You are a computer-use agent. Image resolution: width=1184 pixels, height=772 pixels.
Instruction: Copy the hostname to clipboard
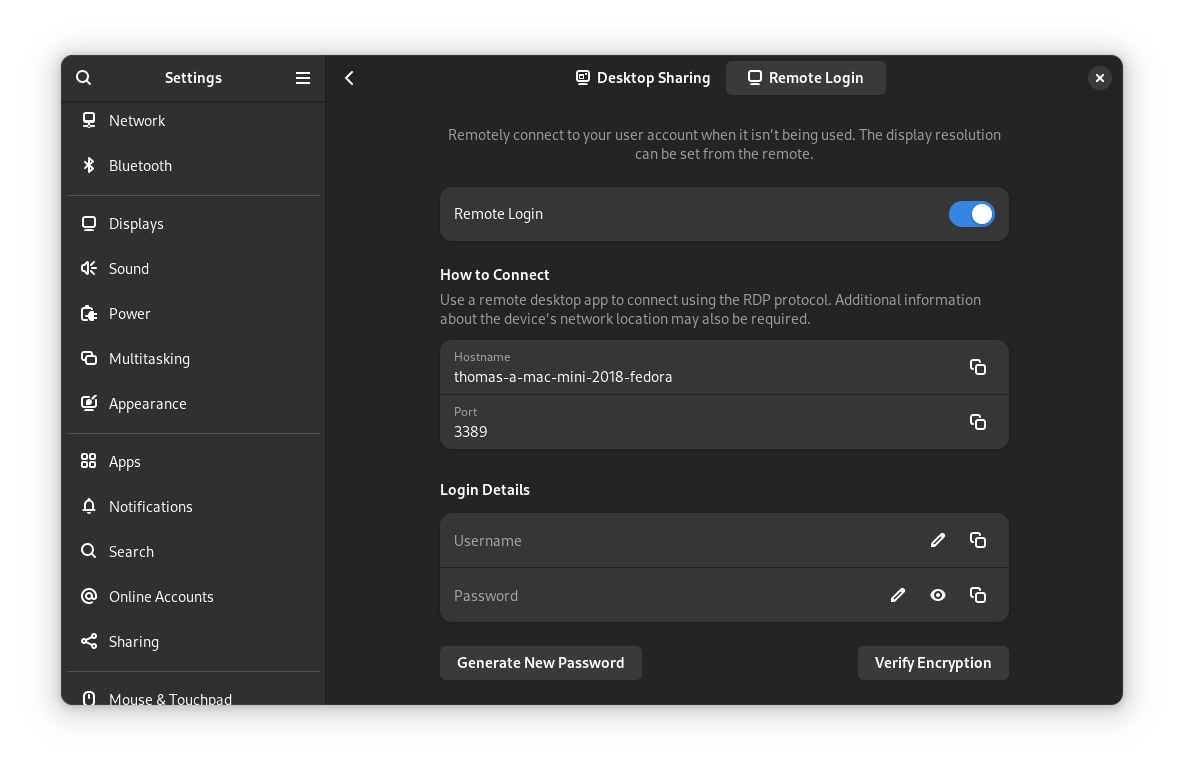pos(977,367)
